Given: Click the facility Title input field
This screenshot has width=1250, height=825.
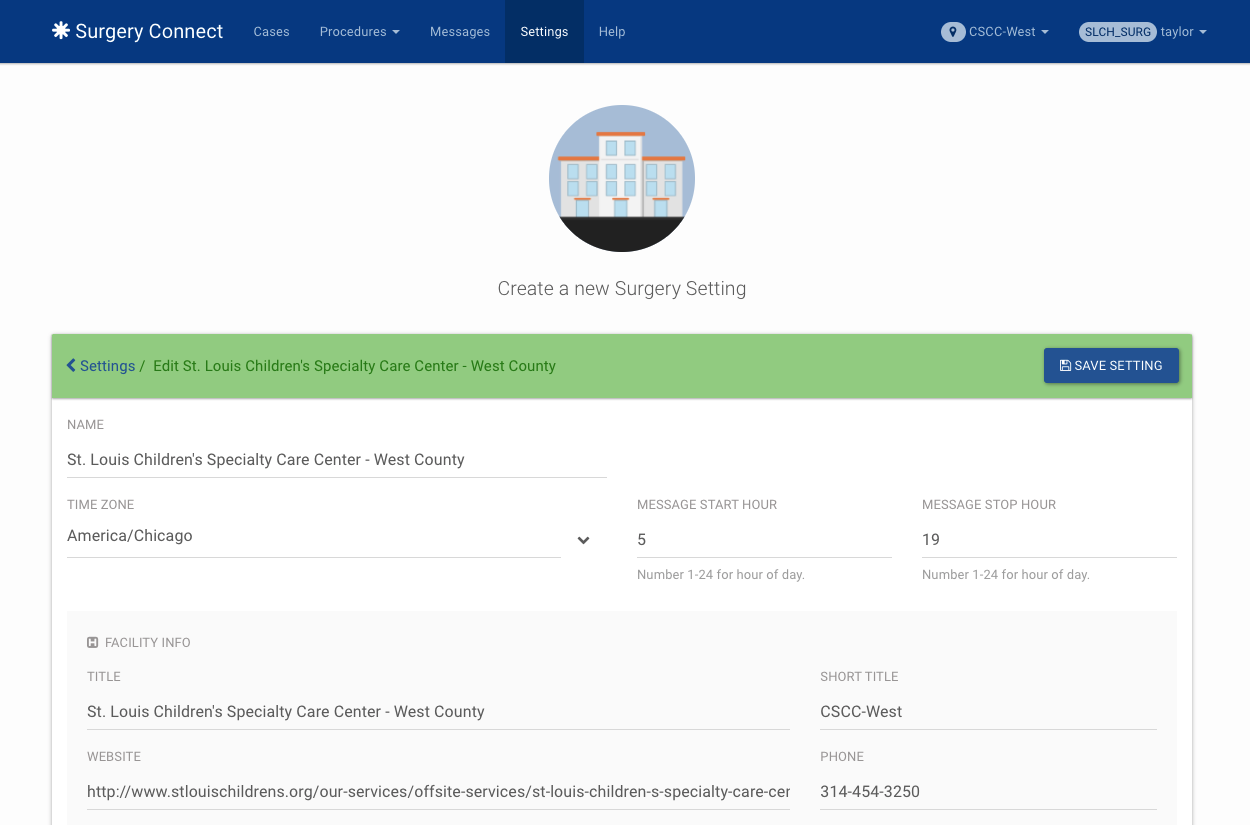Looking at the screenshot, I should (438, 712).
